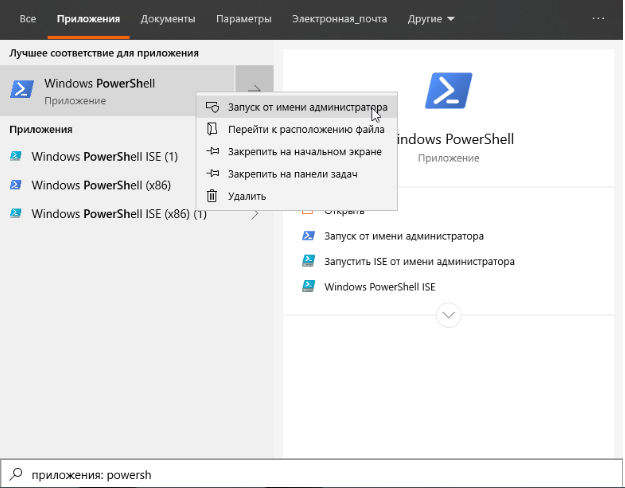Click Windows PowerShell ISE link in preview pane
The height and width of the screenshot is (488, 625).
point(379,287)
